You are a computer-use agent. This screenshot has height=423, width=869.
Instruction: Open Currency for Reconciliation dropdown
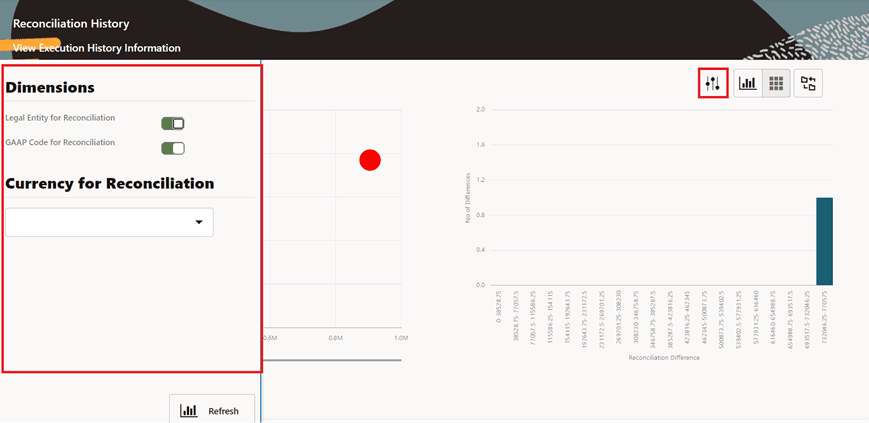pos(109,222)
